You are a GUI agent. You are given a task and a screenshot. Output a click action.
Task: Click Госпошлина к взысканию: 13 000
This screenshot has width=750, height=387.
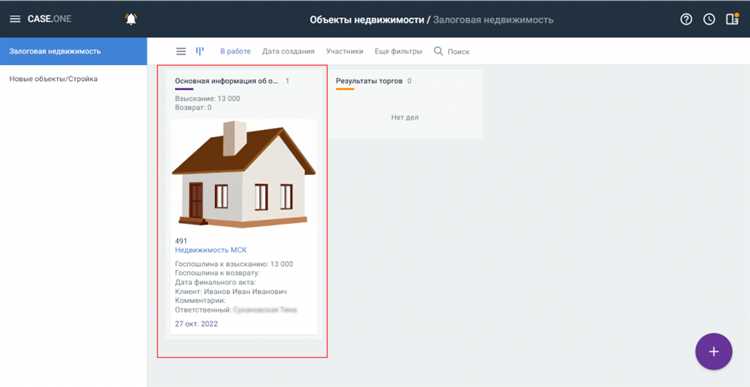tap(234, 264)
